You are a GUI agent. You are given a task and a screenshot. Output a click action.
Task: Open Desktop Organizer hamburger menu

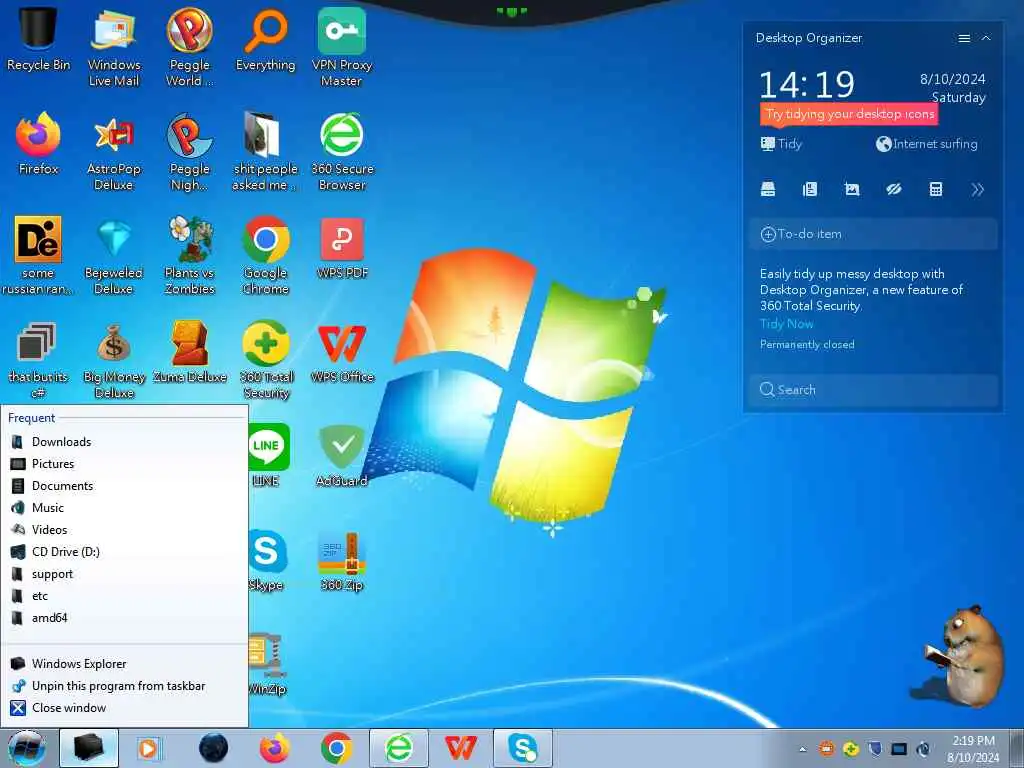pos(964,38)
